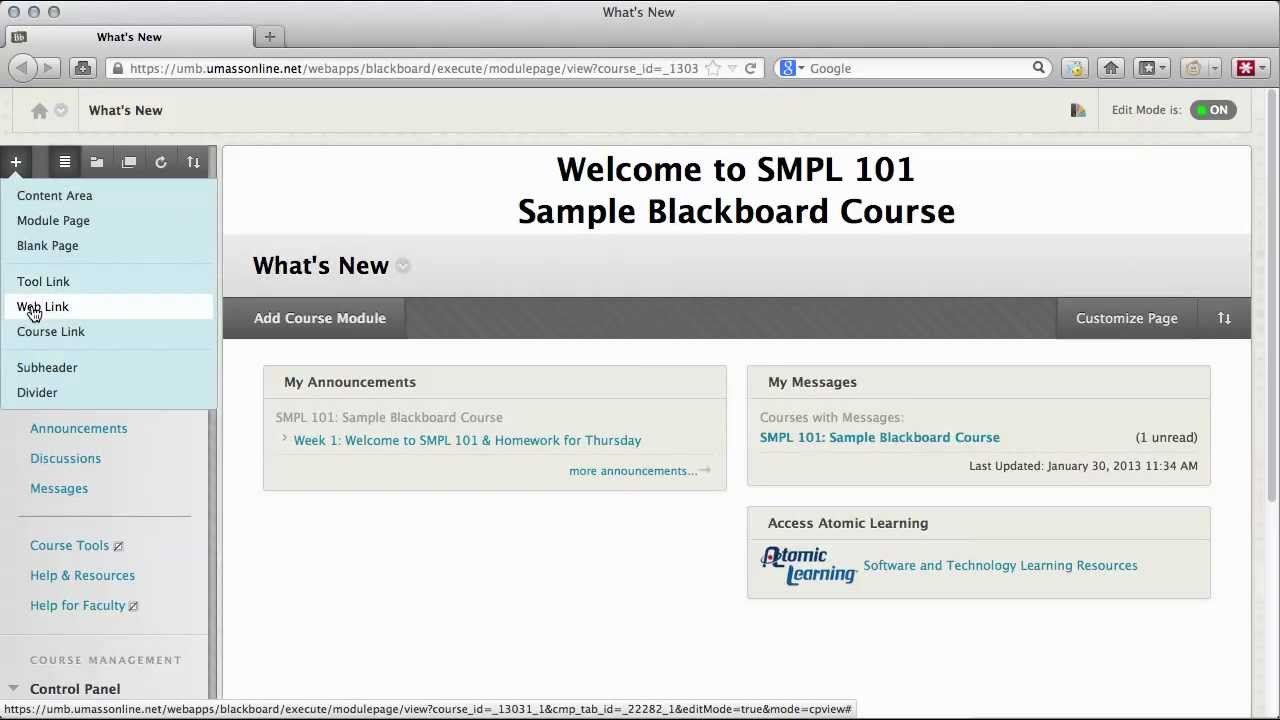Click the page-save icon beside forward arrow
Image resolution: width=1280 pixels, height=720 pixels.
[83, 68]
